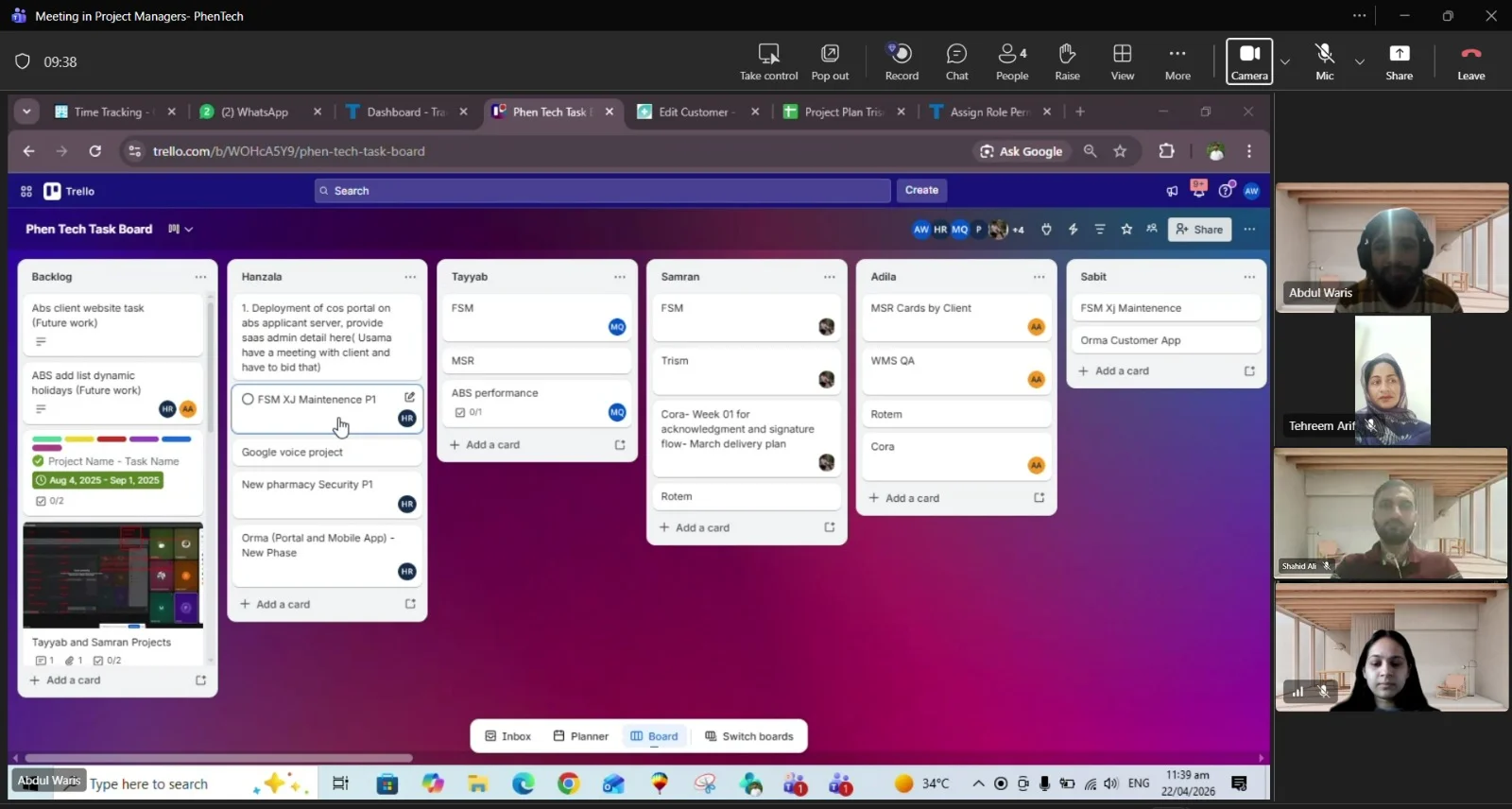Click the board's horizontal scrollbar
This screenshot has height=809, width=1512.
(218, 758)
